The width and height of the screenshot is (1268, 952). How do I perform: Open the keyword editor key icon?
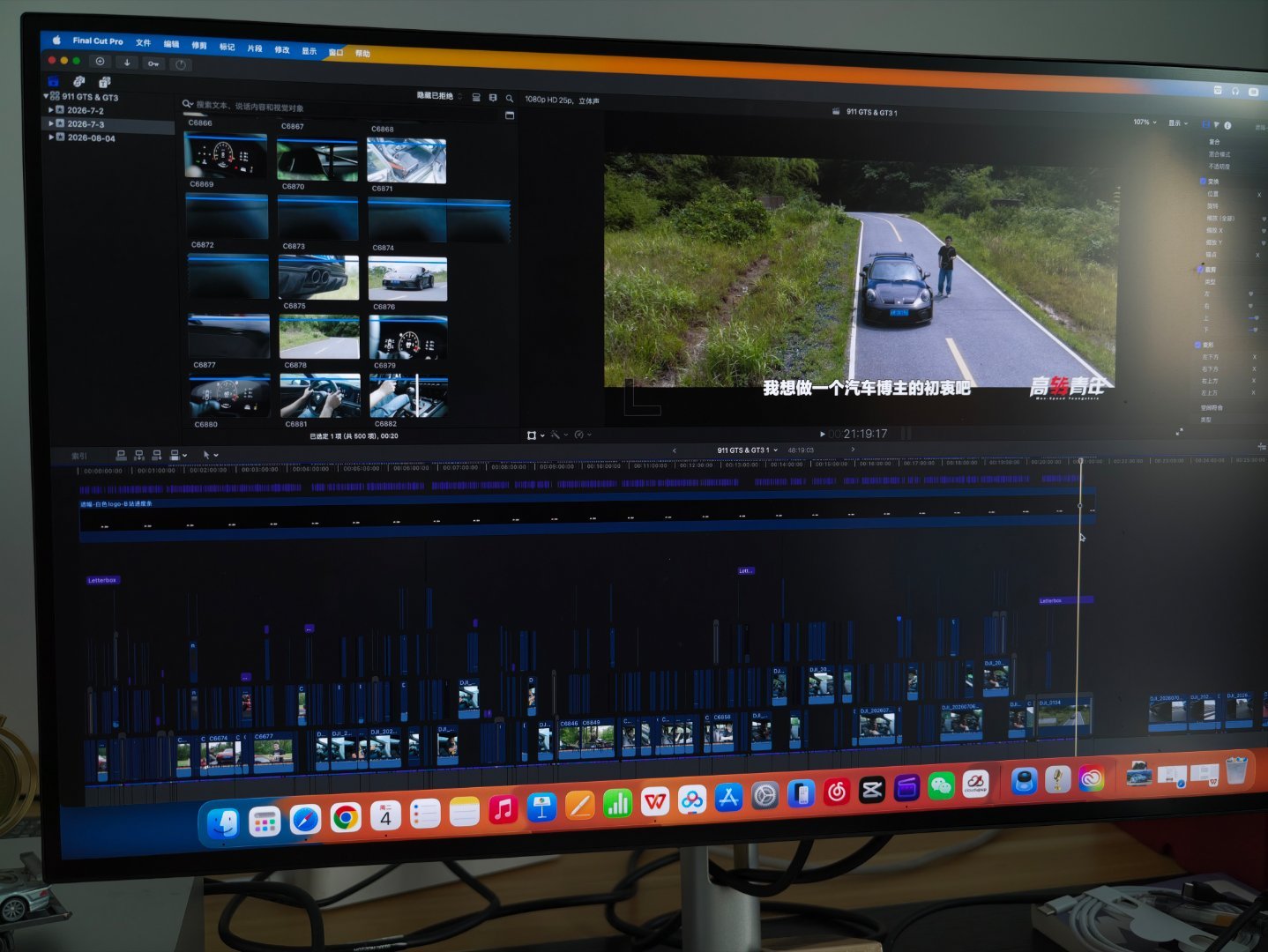point(153,63)
